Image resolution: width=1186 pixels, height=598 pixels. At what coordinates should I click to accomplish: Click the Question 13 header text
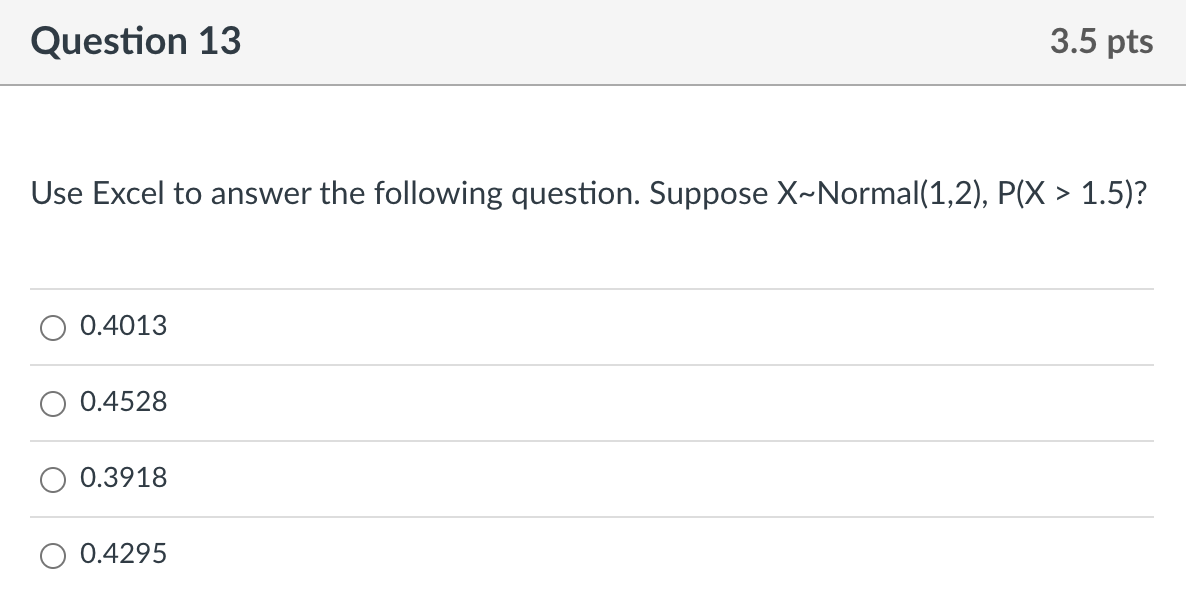[136, 41]
